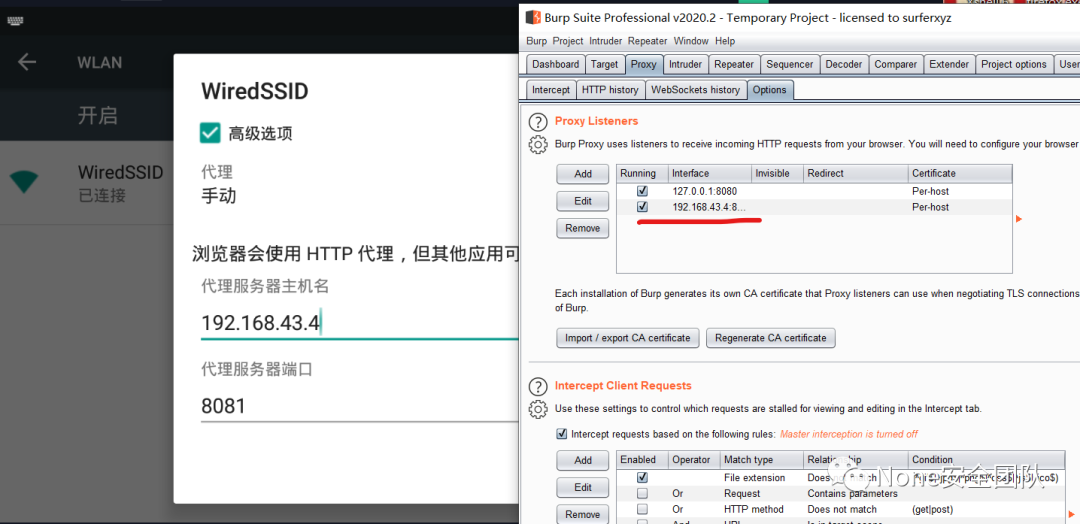This screenshot has height=524, width=1080.
Task: Open the Proxy Listeners settings gear
Action: [537, 145]
